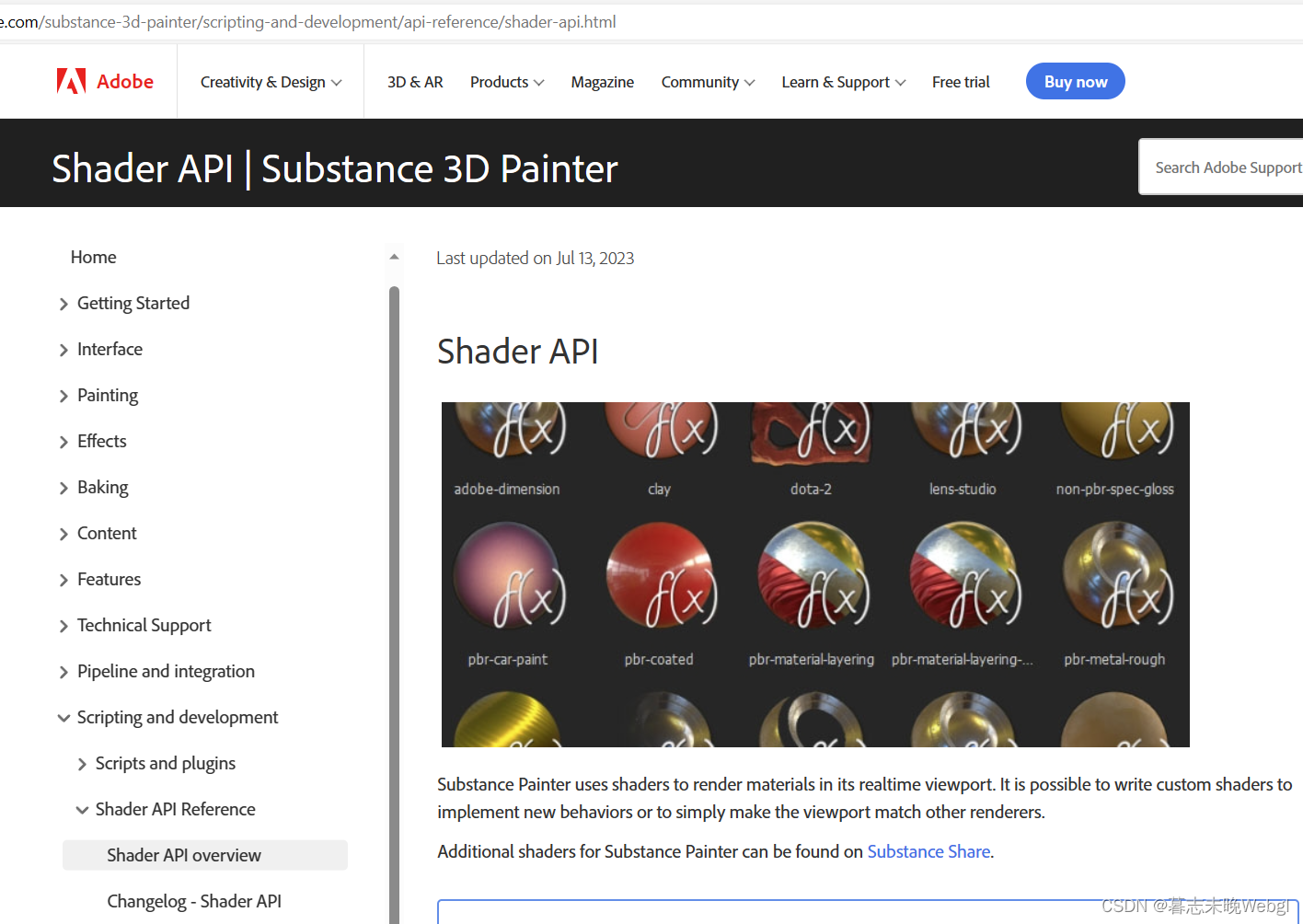
Task: Click the pbr-material-layering shader sphere
Action: click(812, 576)
